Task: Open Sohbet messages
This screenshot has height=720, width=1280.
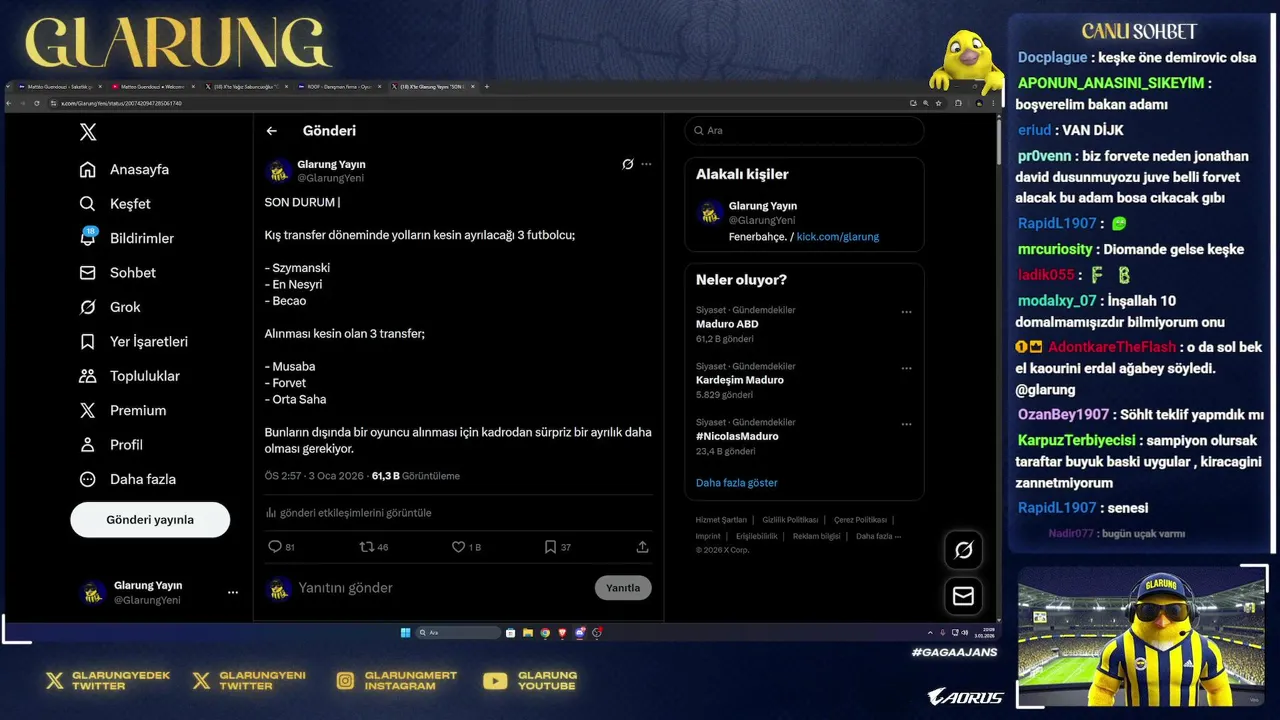Action: [x=117, y=273]
